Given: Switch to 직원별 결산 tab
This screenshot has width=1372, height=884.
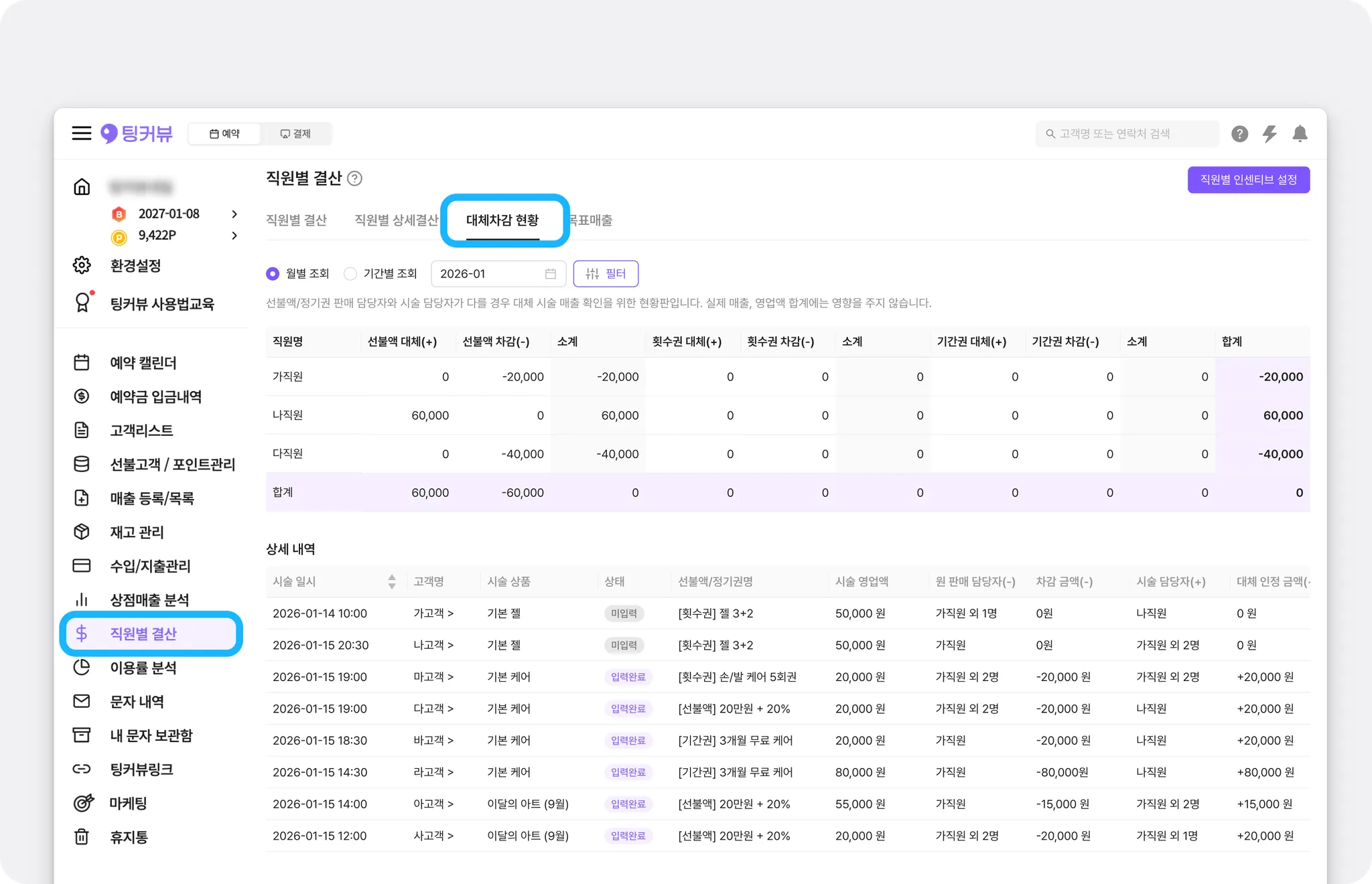Looking at the screenshot, I should pyautogui.click(x=296, y=220).
